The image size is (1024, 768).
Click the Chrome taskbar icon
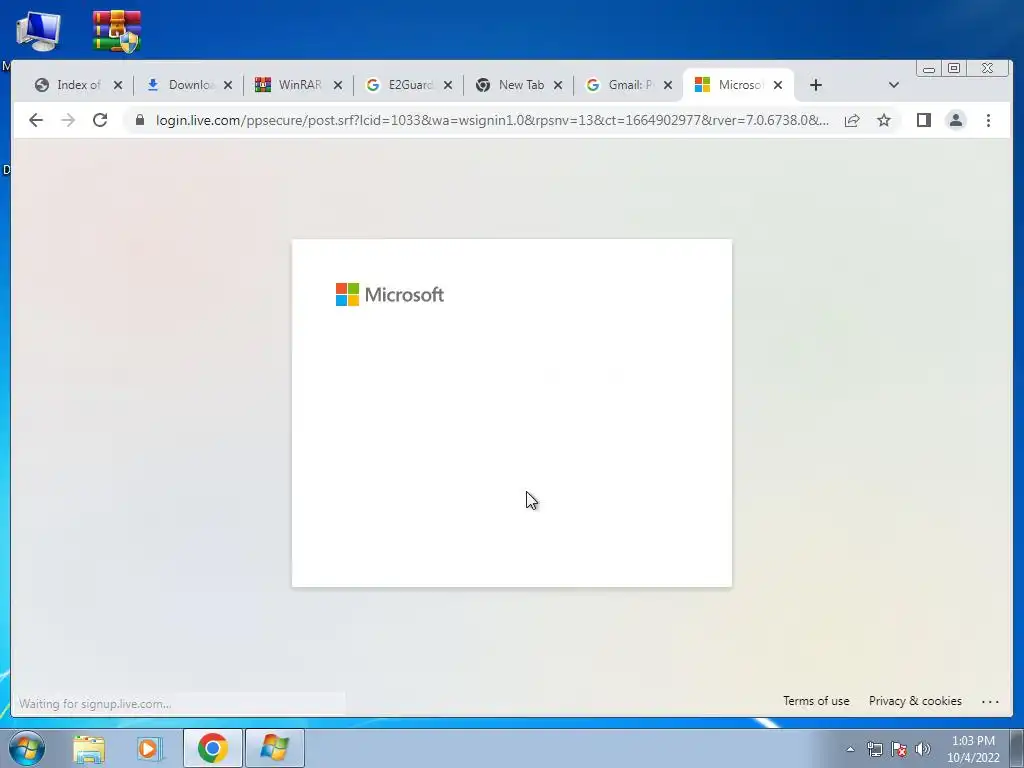(x=212, y=748)
